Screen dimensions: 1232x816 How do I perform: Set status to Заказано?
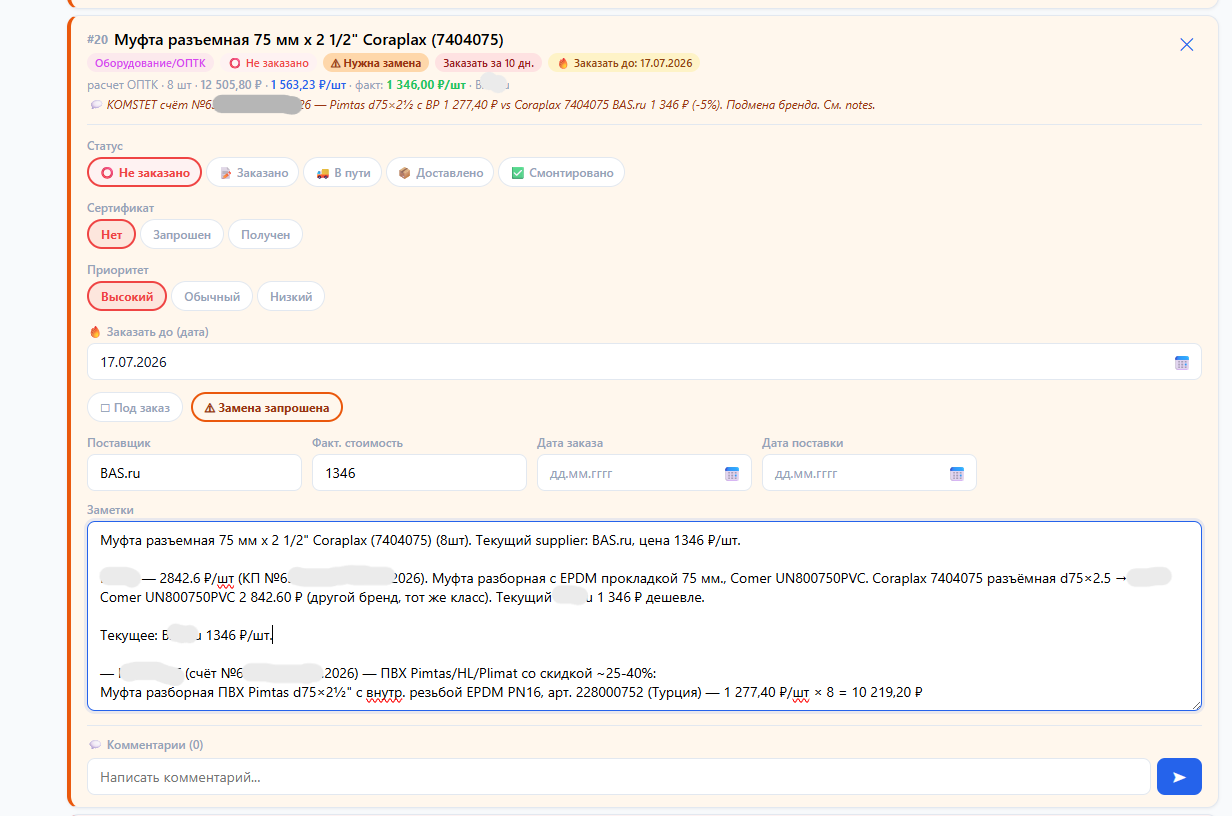point(255,173)
